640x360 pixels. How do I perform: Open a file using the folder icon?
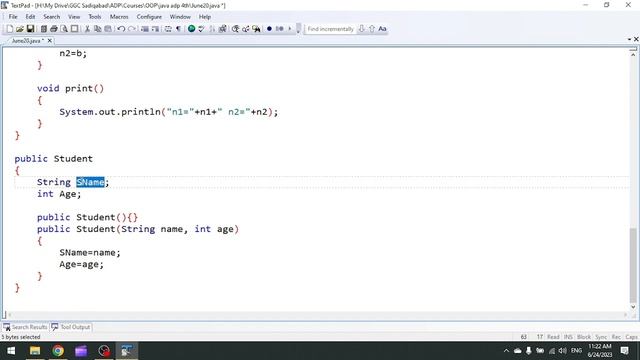click(x=20, y=29)
